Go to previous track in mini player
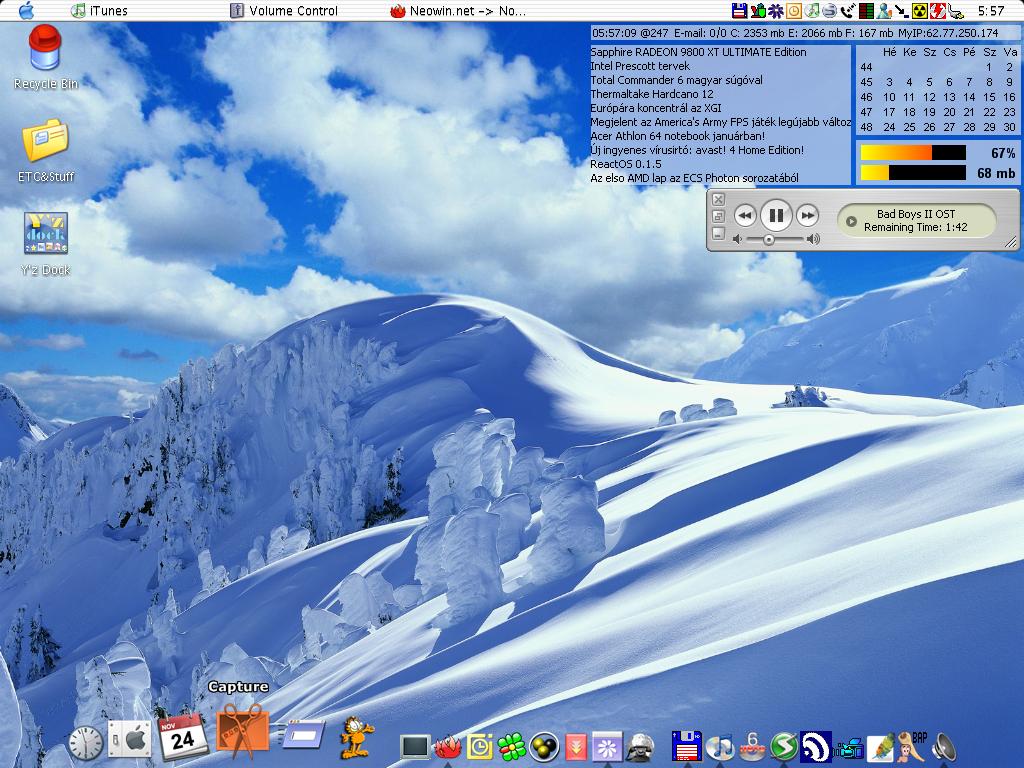 click(744, 215)
